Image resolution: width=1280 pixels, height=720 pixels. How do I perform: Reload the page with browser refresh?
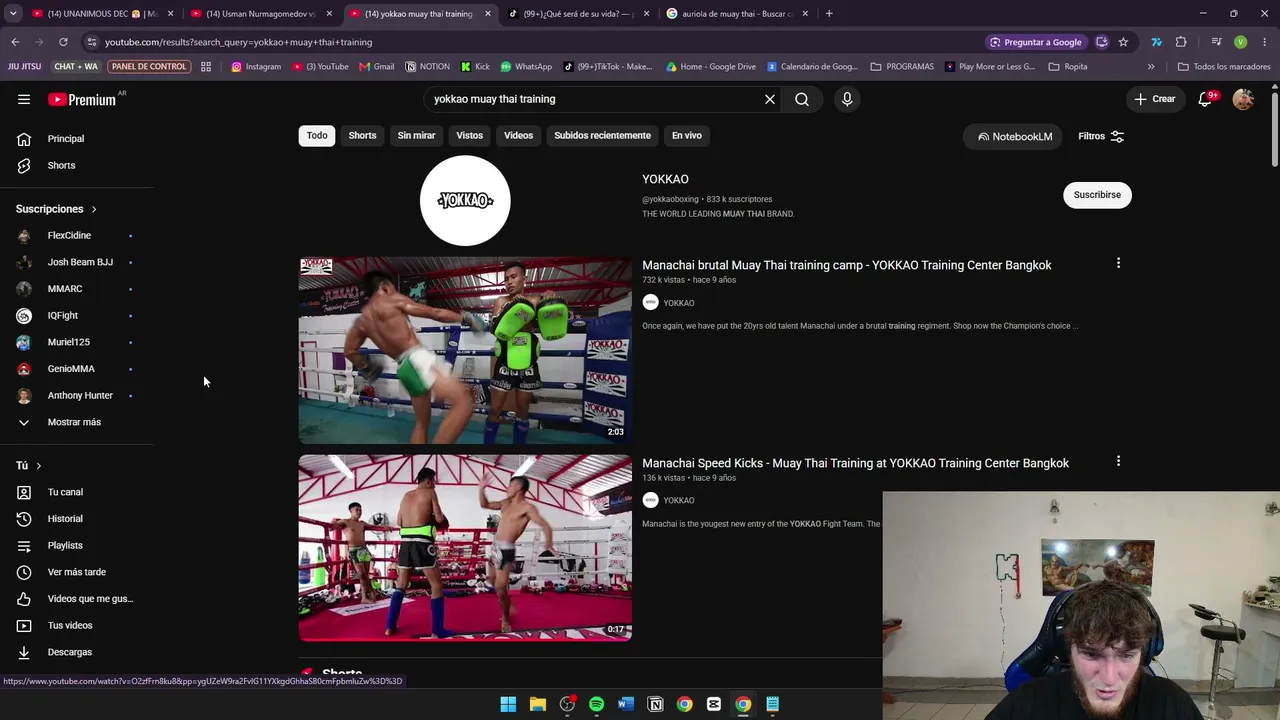[63, 42]
